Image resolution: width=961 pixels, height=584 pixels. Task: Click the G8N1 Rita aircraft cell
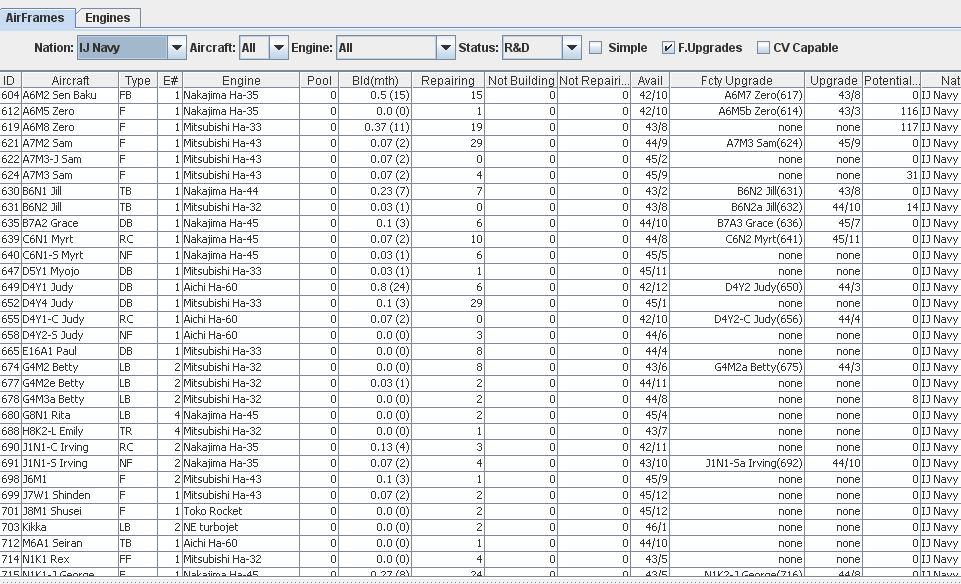(70, 415)
